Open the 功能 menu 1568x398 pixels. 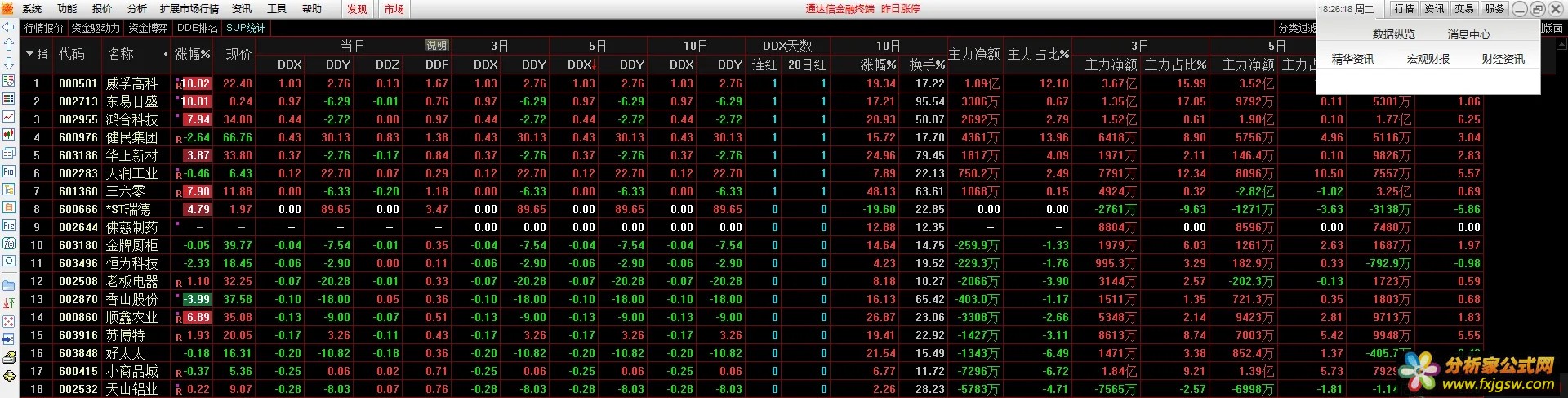pyautogui.click(x=67, y=9)
